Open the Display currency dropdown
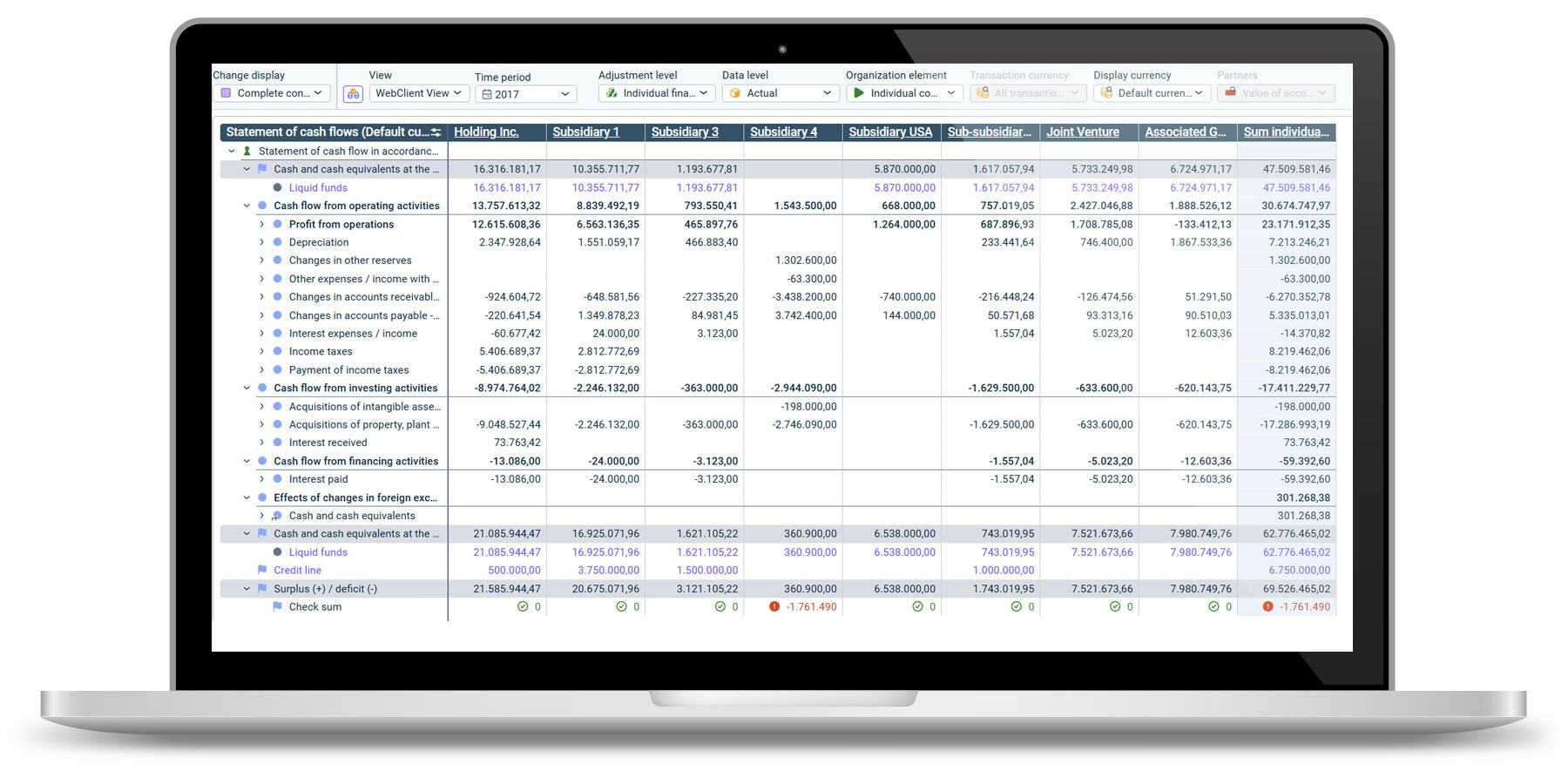 [1152, 93]
